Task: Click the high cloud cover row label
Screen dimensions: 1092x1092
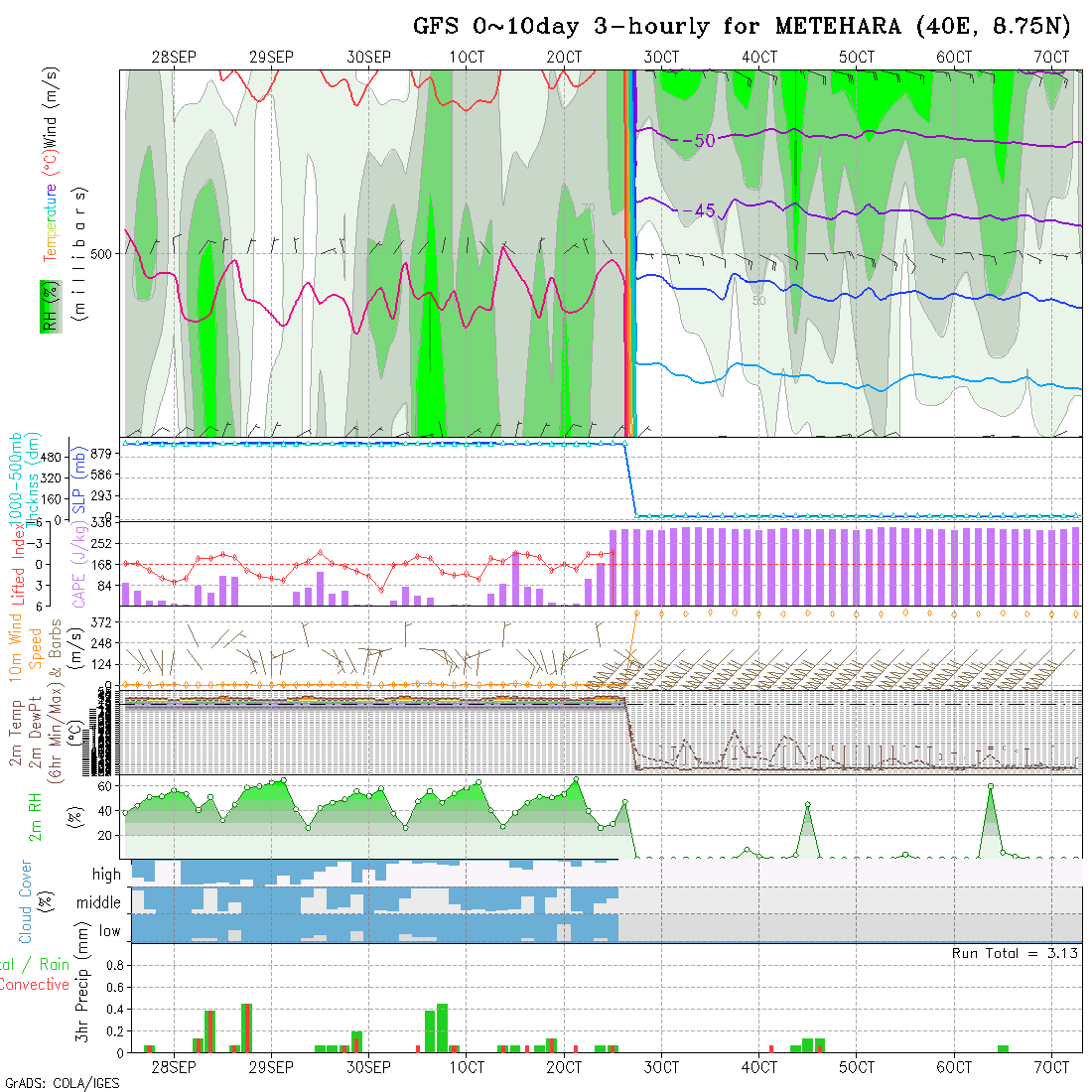Action: pyautogui.click(x=106, y=875)
